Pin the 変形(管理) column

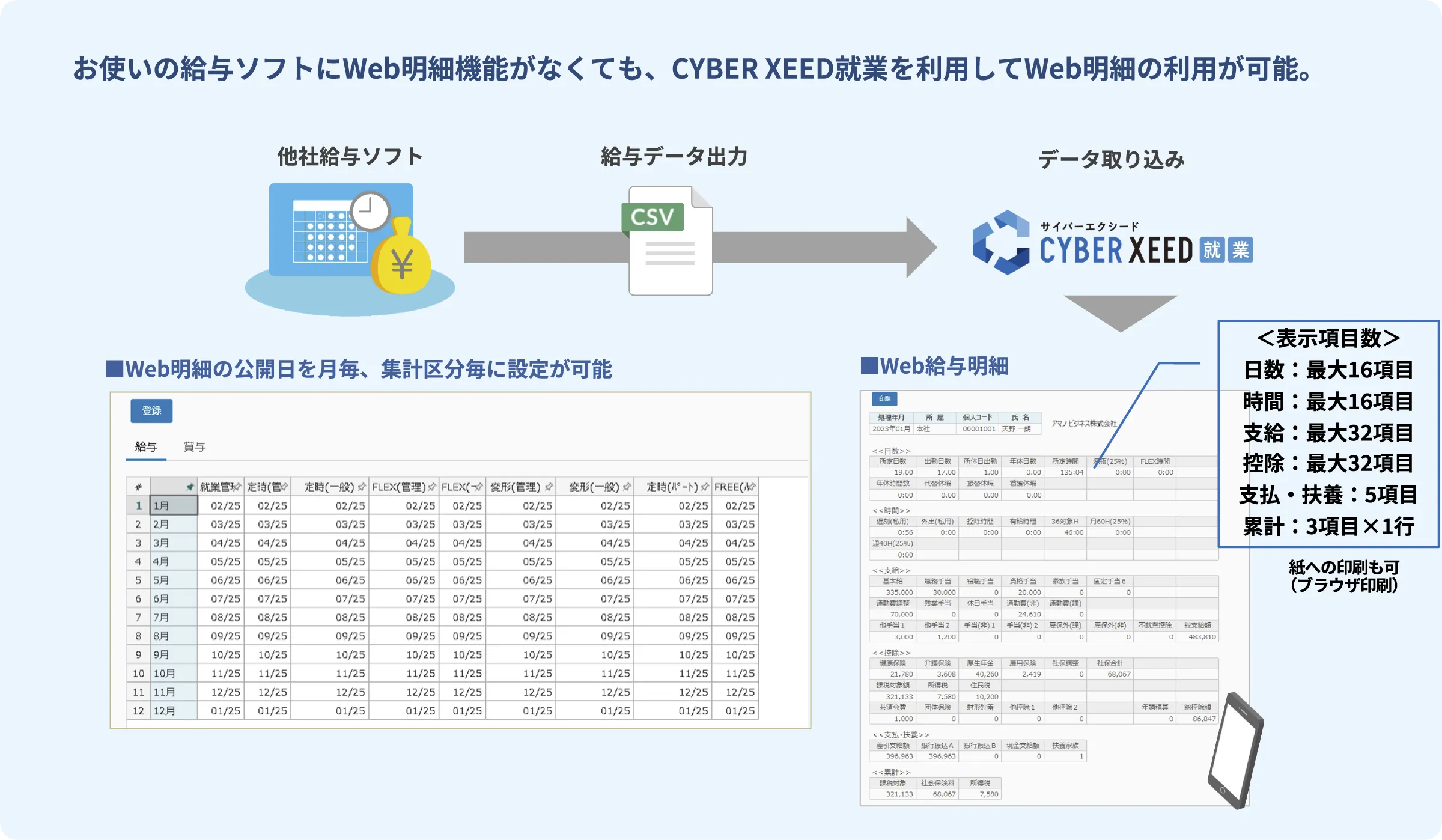pyautogui.click(x=549, y=487)
